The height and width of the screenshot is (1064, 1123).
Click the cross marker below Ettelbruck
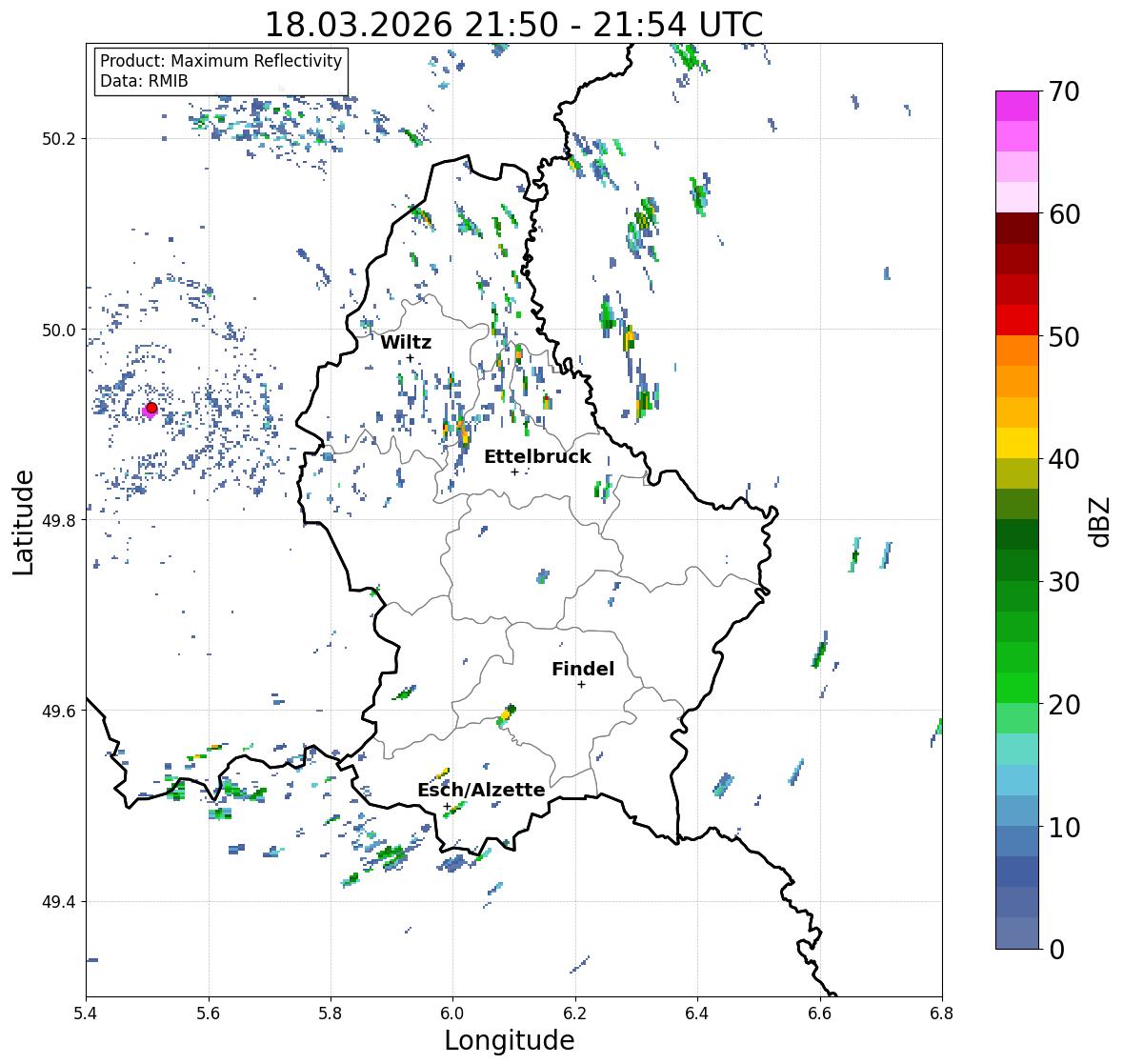pyautogui.click(x=514, y=472)
